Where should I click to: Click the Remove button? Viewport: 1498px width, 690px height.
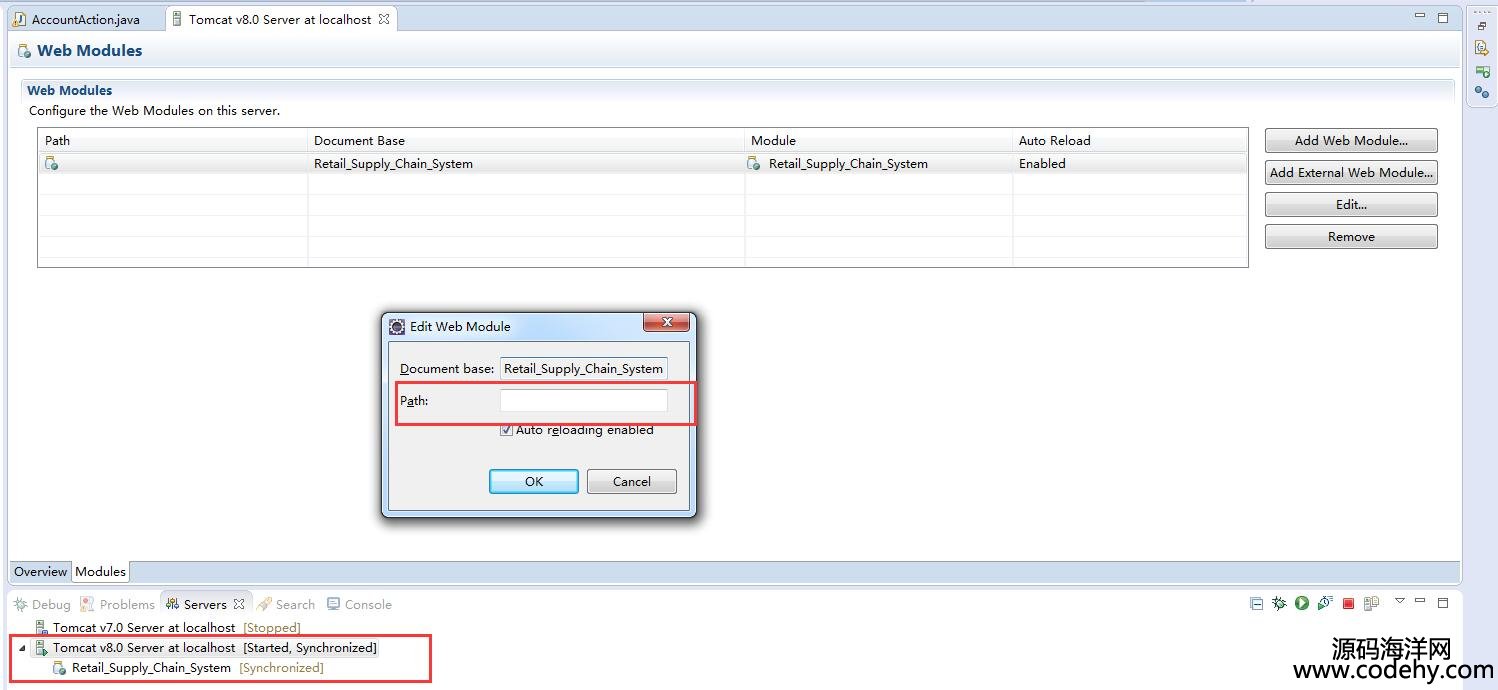point(1350,236)
